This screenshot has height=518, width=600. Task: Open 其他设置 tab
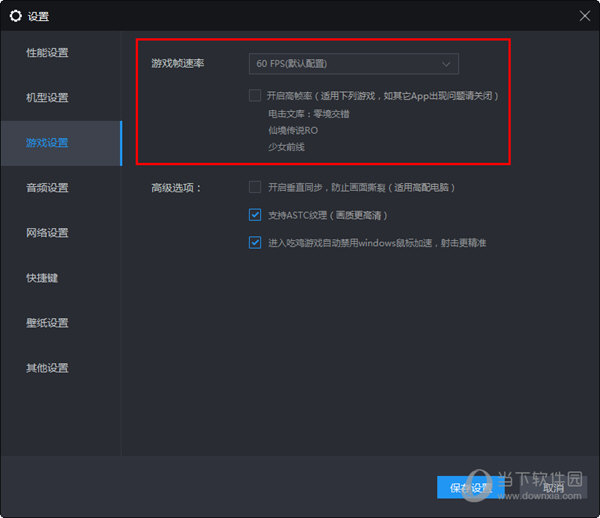point(47,368)
